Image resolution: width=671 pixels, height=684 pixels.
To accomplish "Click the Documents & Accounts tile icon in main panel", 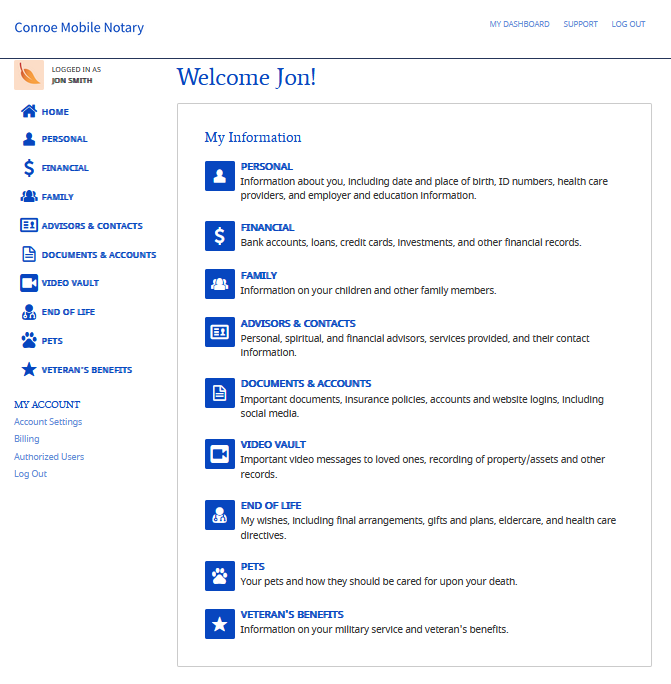I will 220,393.
